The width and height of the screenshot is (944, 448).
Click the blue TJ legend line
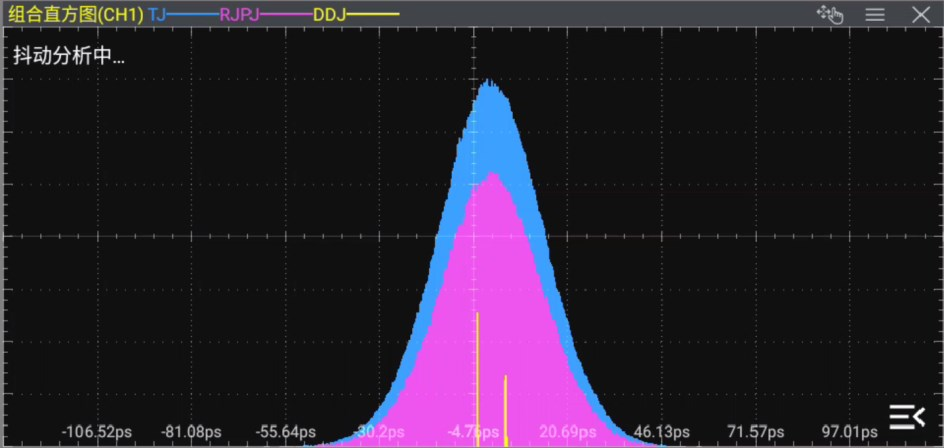pyautogui.click(x=193, y=15)
